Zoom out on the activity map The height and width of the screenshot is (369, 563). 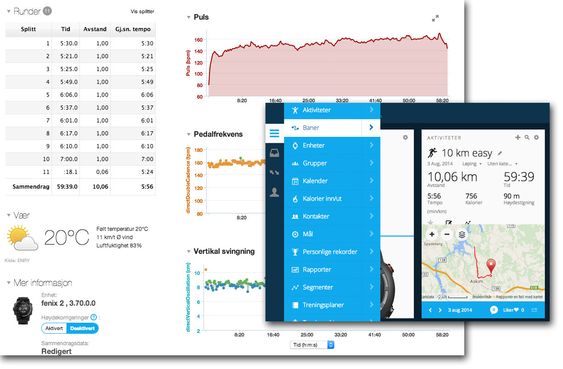(x=447, y=234)
